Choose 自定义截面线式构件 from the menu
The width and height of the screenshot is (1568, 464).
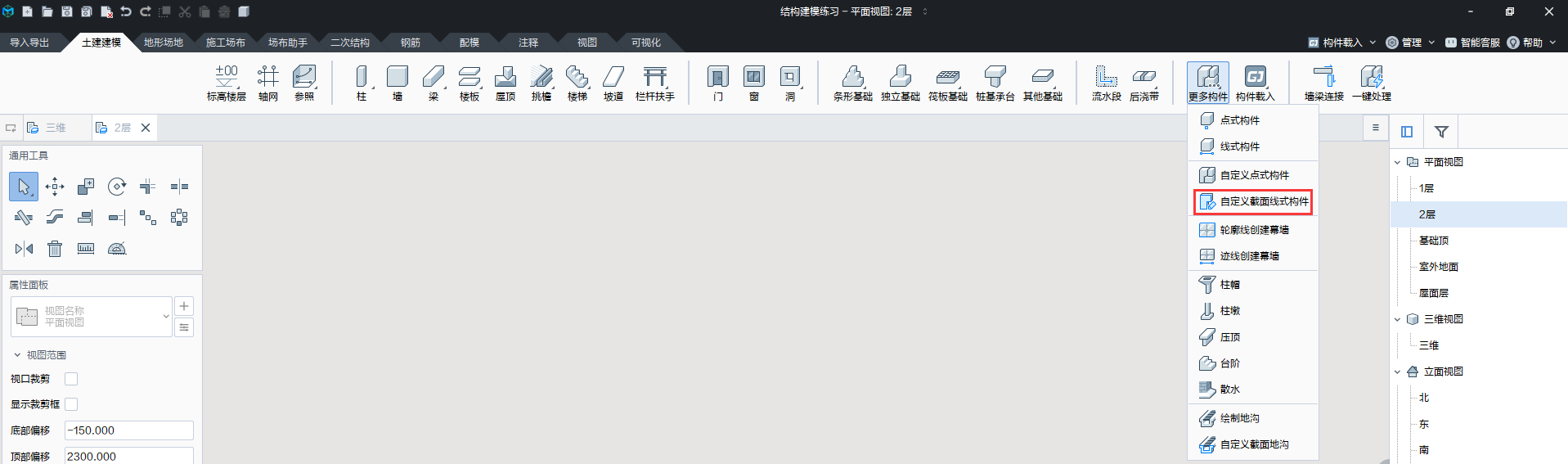[x=1253, y=201]
